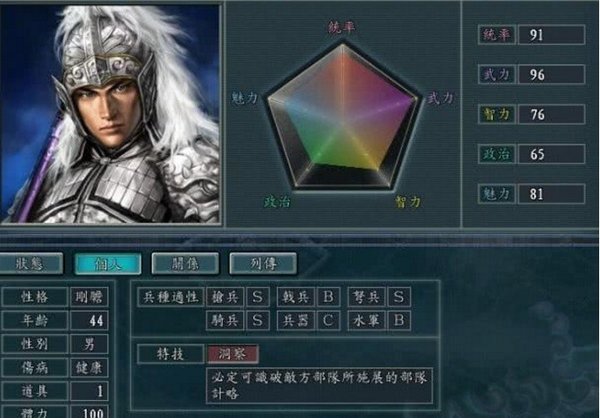
Task: Click the 騎兵 S aptitude grade
Action: tap(258, 321)
